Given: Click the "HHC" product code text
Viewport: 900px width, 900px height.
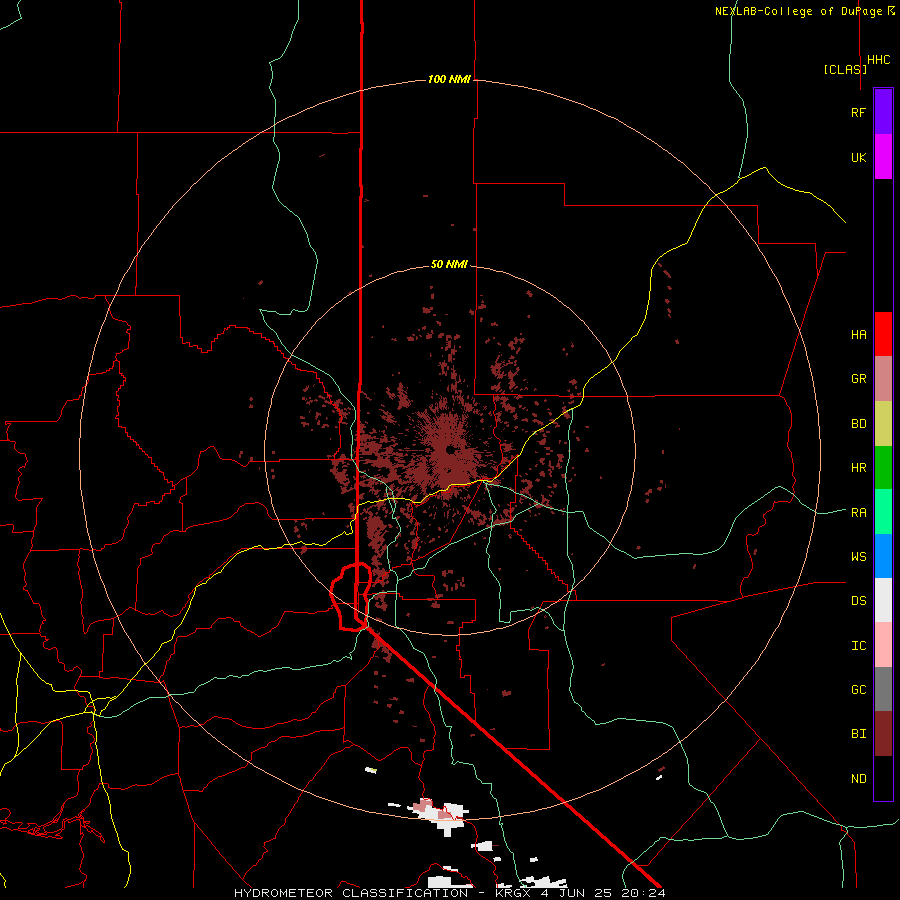Looking at the screenshot, I should (x=879, y=60).
